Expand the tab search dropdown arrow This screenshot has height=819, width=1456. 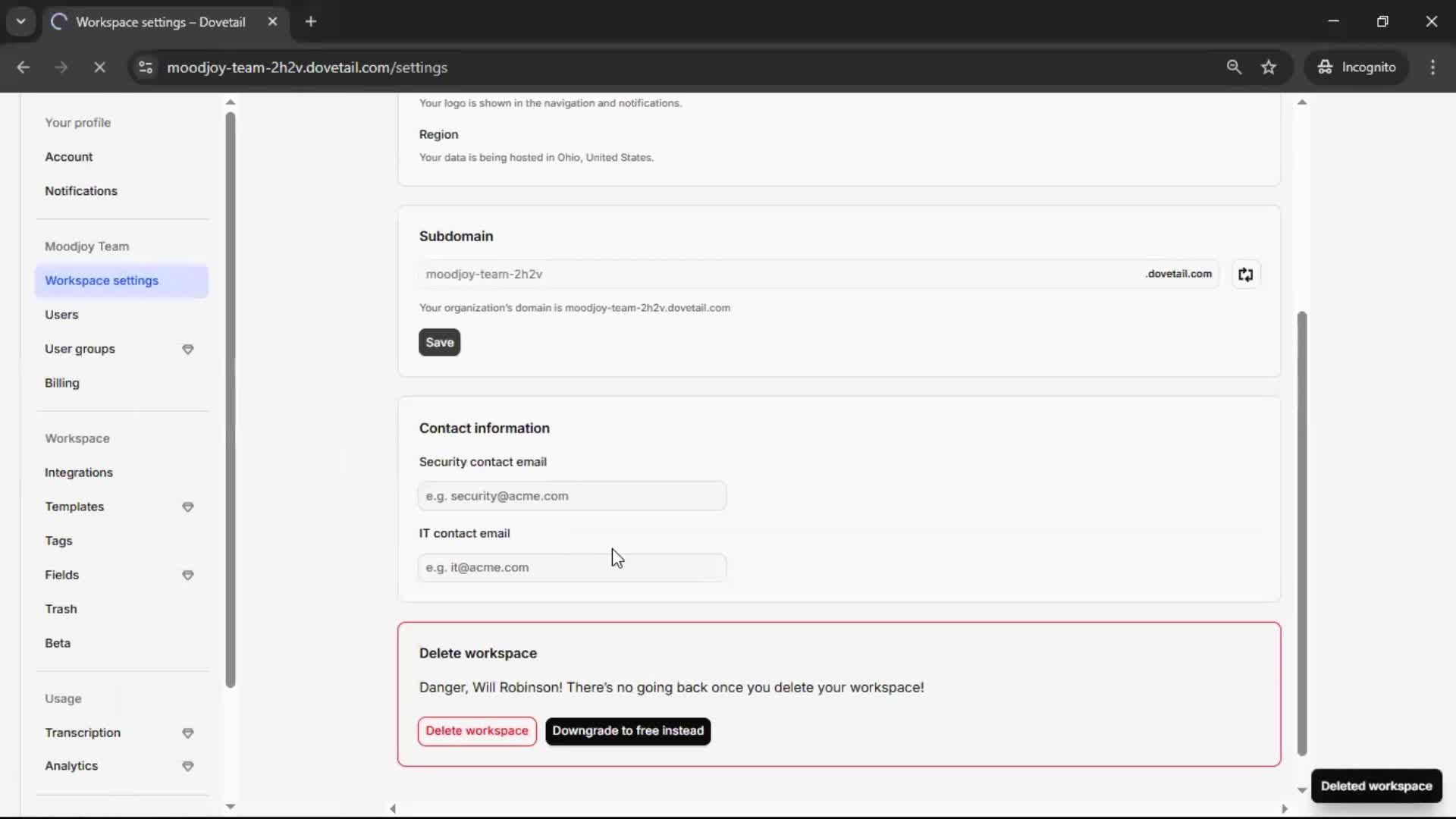point(21,21)
